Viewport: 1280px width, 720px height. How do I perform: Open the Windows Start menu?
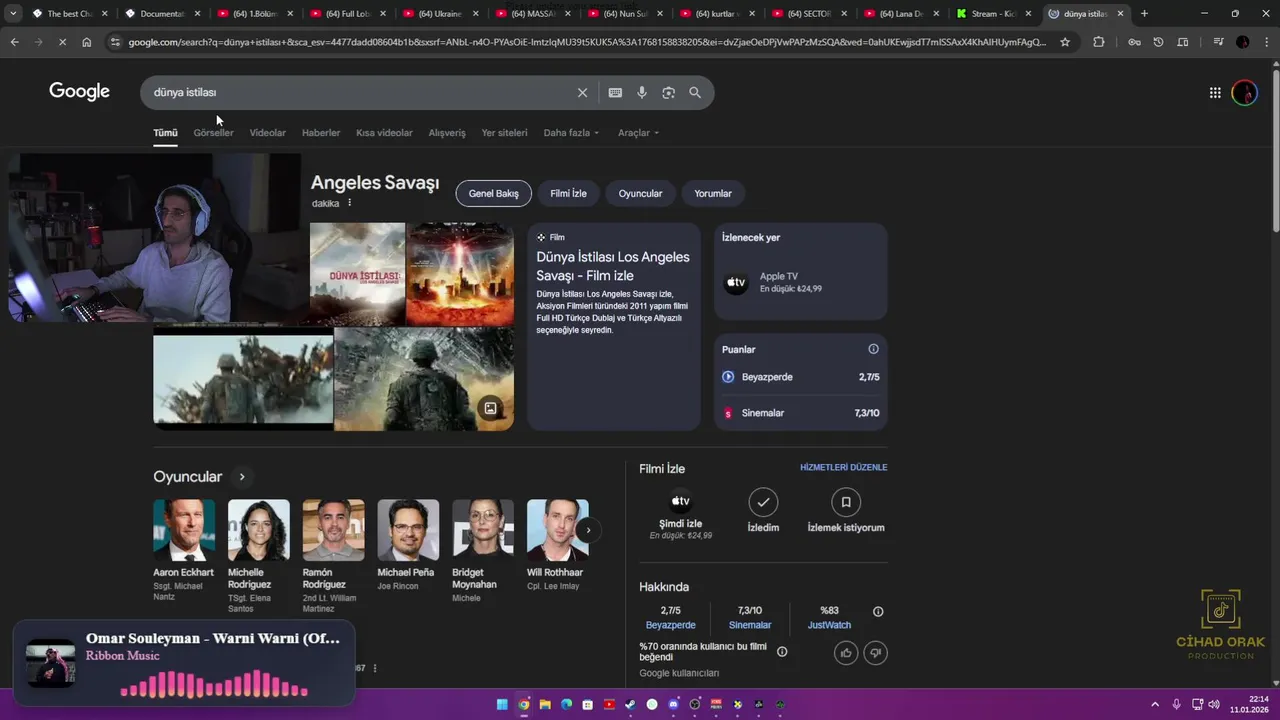coord(502,704)
